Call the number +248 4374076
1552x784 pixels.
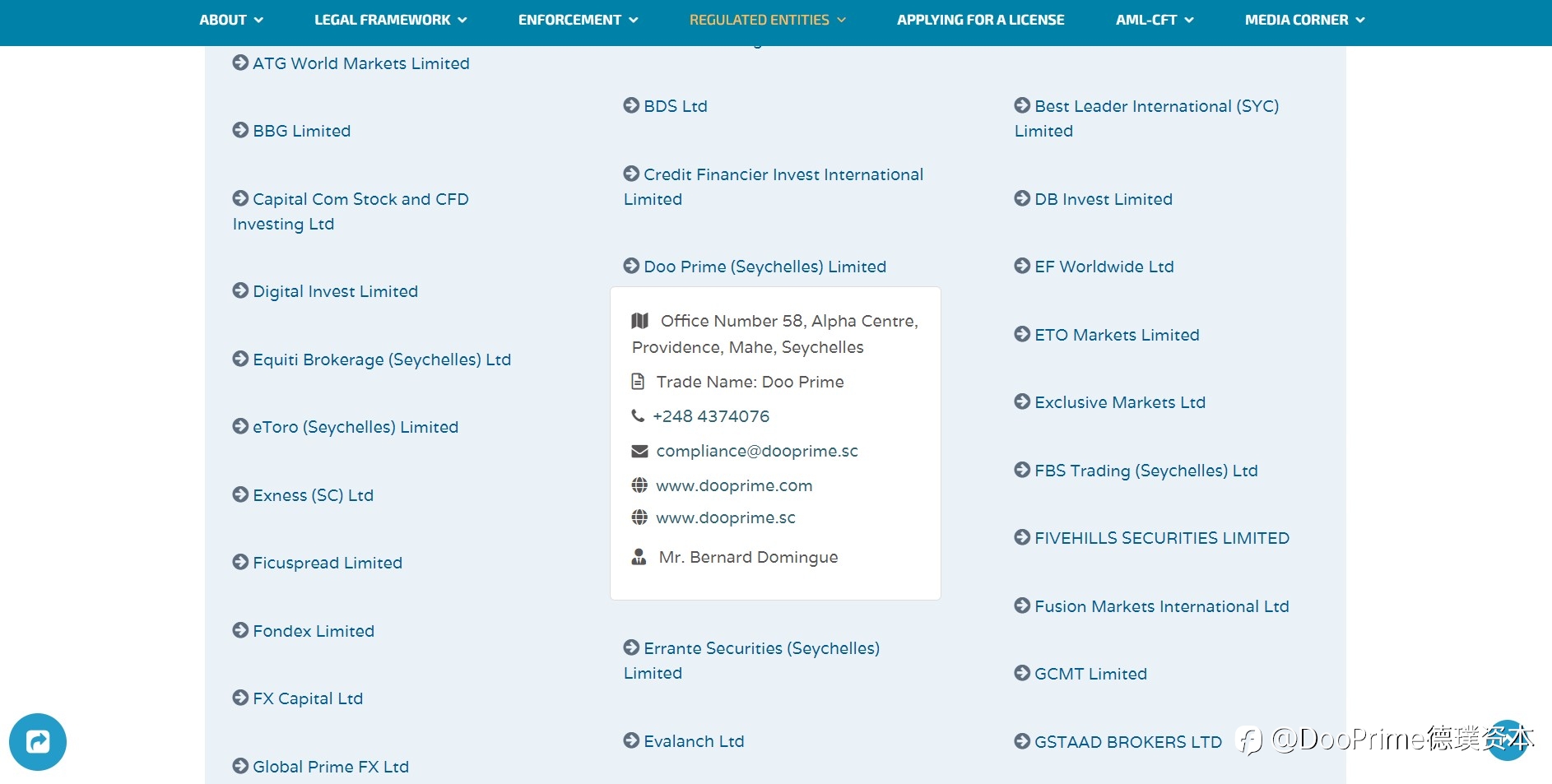point(711,416)
